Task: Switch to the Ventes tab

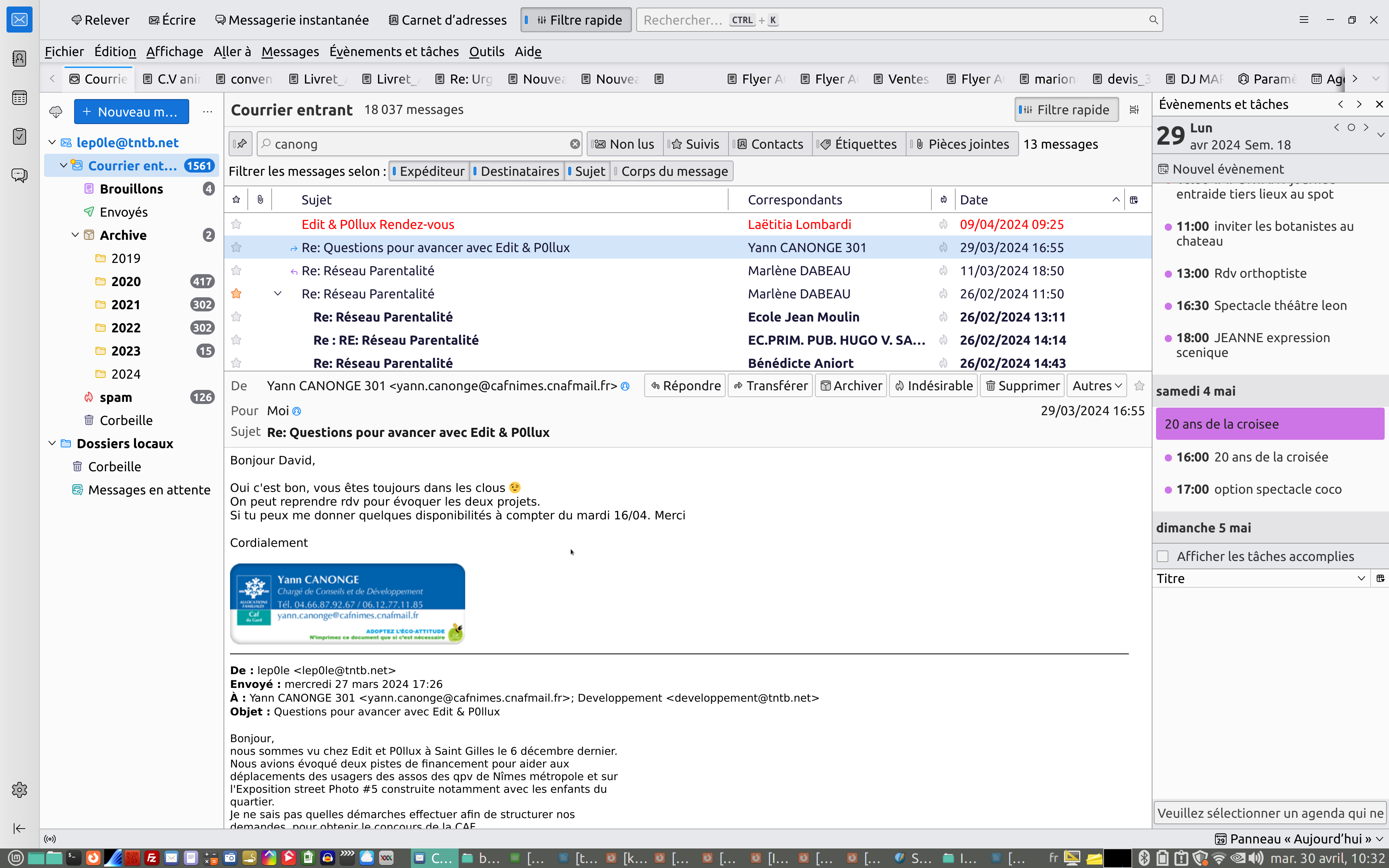Action: [x=901, y=79]
